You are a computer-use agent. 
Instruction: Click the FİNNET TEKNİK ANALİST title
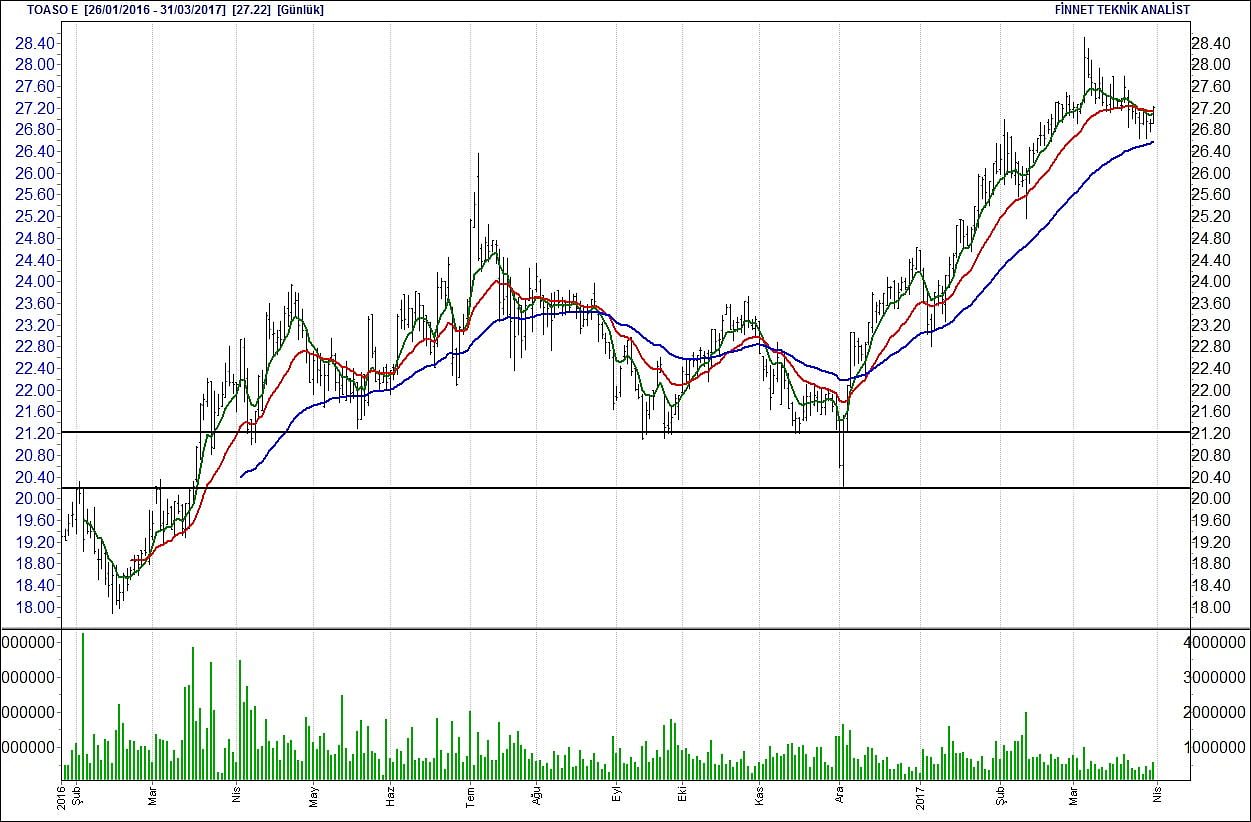tap(1122, 10)
